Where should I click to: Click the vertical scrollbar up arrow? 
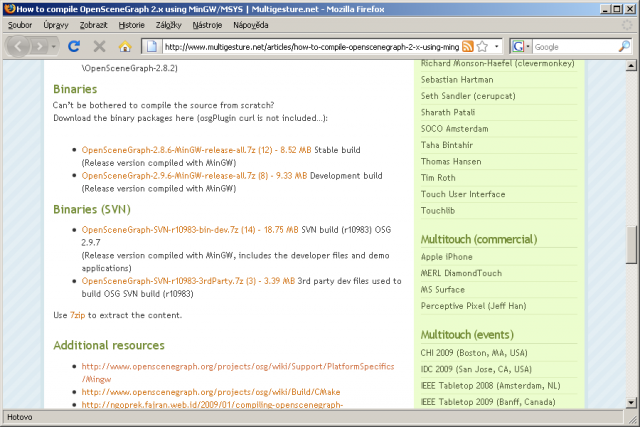click(x=631, y=65)
